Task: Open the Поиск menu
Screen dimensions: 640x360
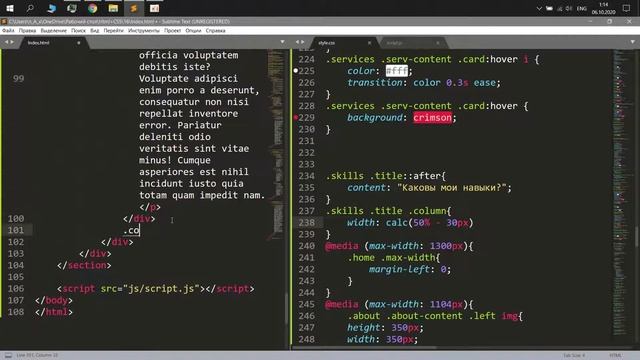Action: pos(78,31)
